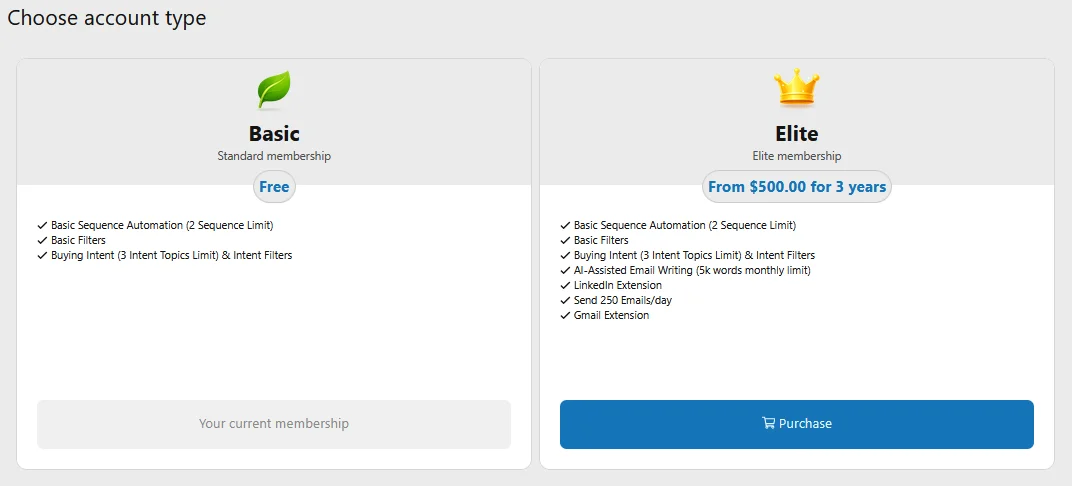Click Basic plan's Buying Intent feature text
Image resolution: width=1072 pixels, height=486 pixels.
click(x=171, y=256)
